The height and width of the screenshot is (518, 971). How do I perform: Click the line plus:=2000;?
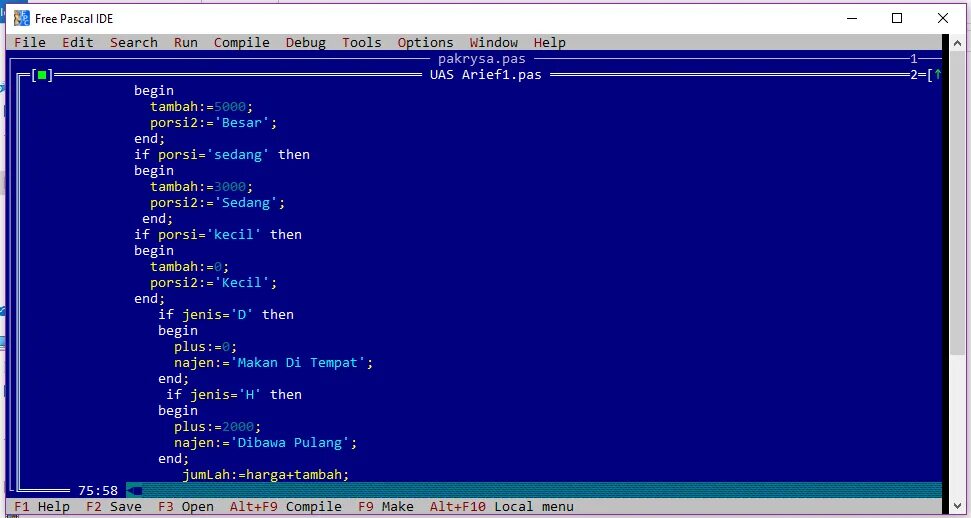[218, 426]
